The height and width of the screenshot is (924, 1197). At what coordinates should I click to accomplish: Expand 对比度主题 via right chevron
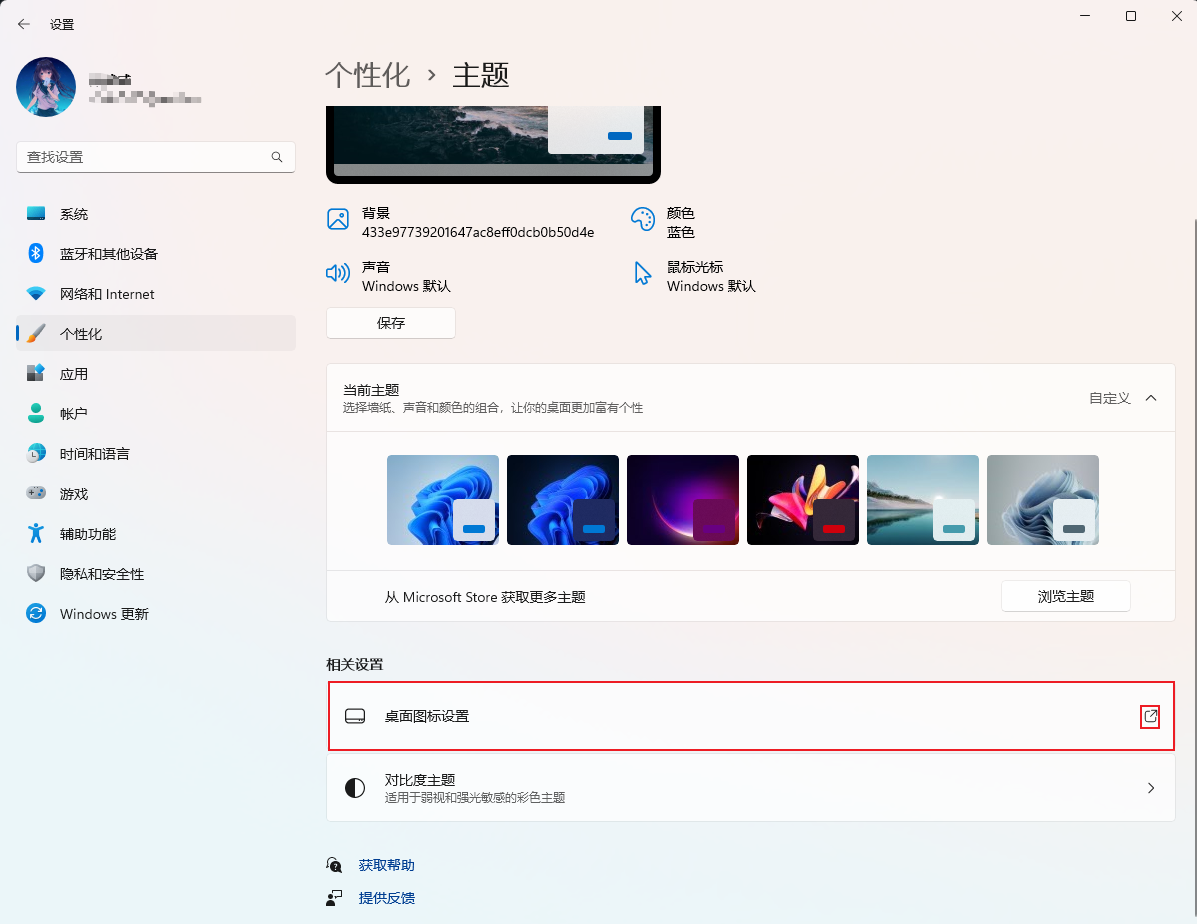coord(1151,788)
